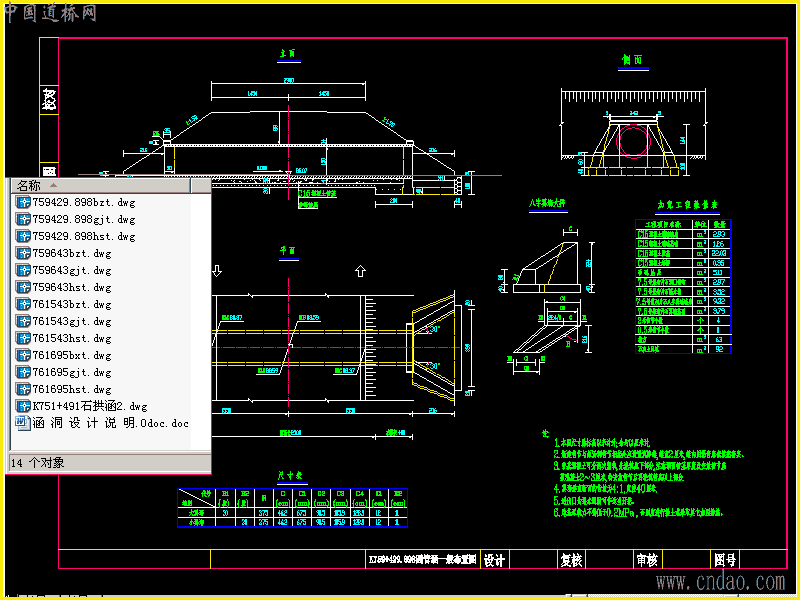Image resolution: width=800 pixels, height=600 pixels.
Task: Select the file icon for 759429.898gjt.dwg
Action: [x=24, y=219]
